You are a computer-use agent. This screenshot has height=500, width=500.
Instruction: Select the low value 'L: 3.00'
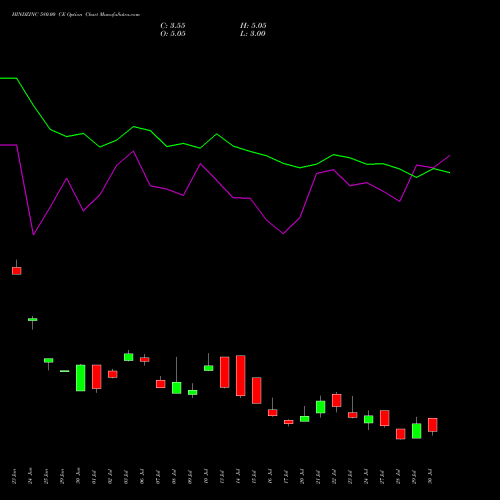click(253, 34)
